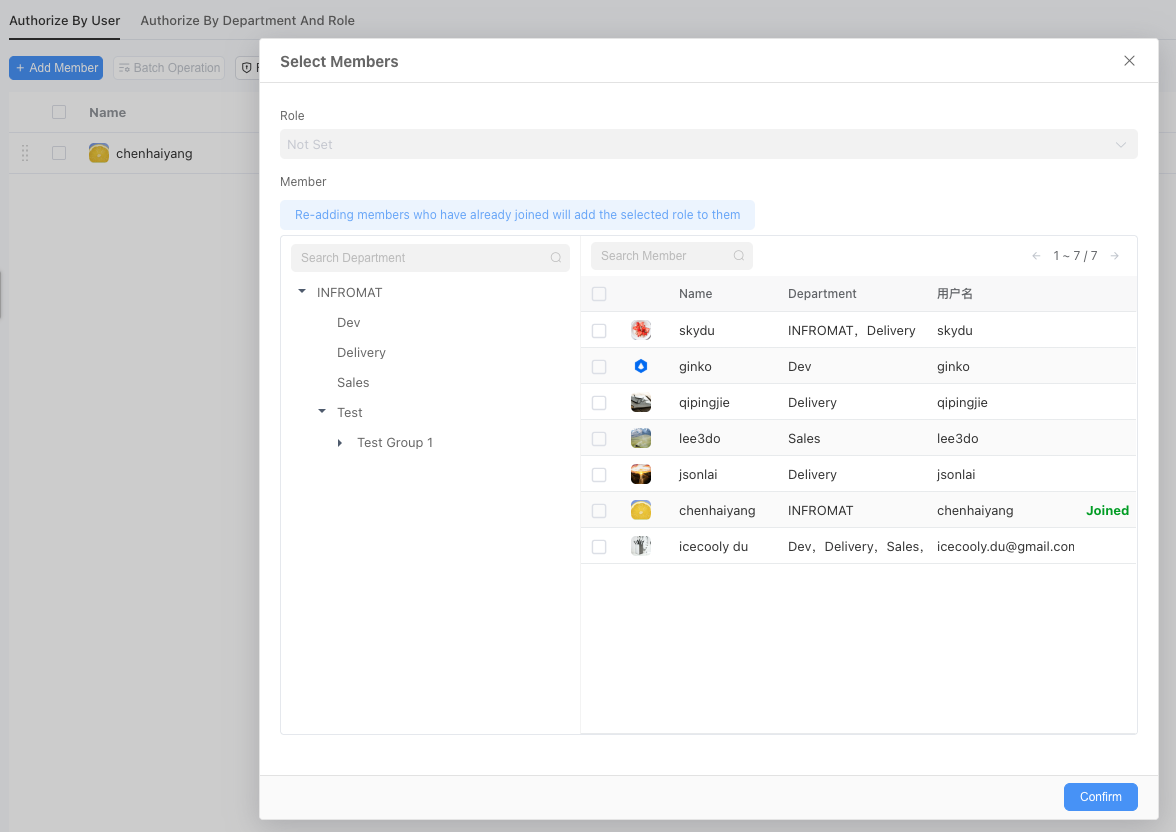Click the next page arrow icon
Viewport: 1176px width, 832px height.
click(x=1115, y=256)
